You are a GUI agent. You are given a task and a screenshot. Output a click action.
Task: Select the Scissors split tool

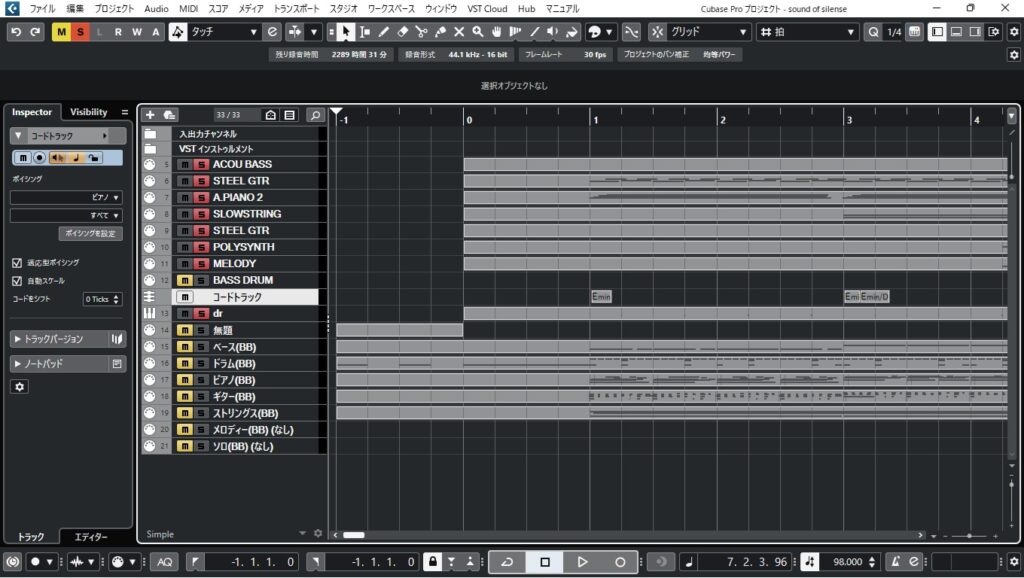(x=421, y=32)
